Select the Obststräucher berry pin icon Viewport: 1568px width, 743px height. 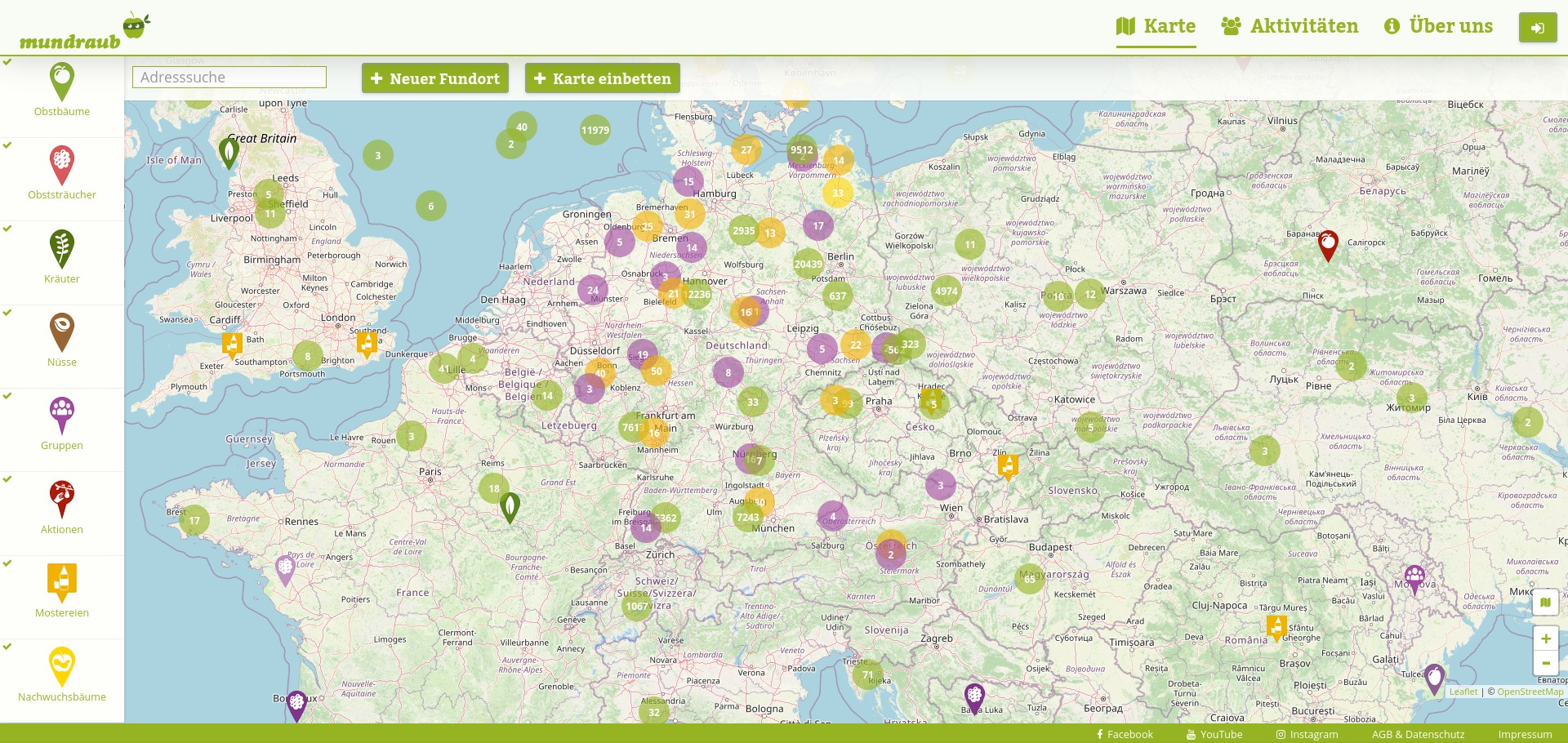(x=62, y=164)
